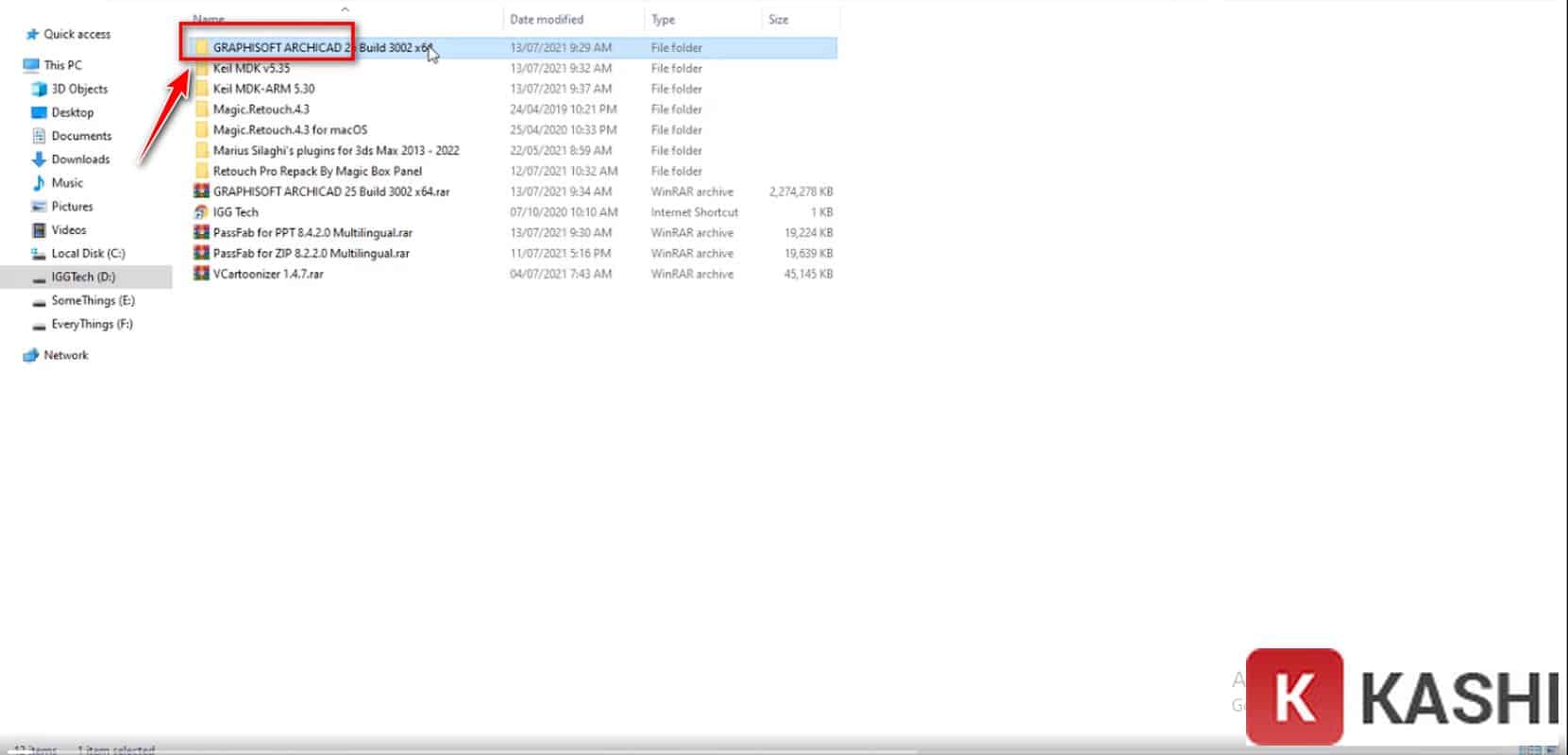Click date 07/10/2020 10:10 AM cell
This screenshot has width=1568, height=755.
coord(564,213)
